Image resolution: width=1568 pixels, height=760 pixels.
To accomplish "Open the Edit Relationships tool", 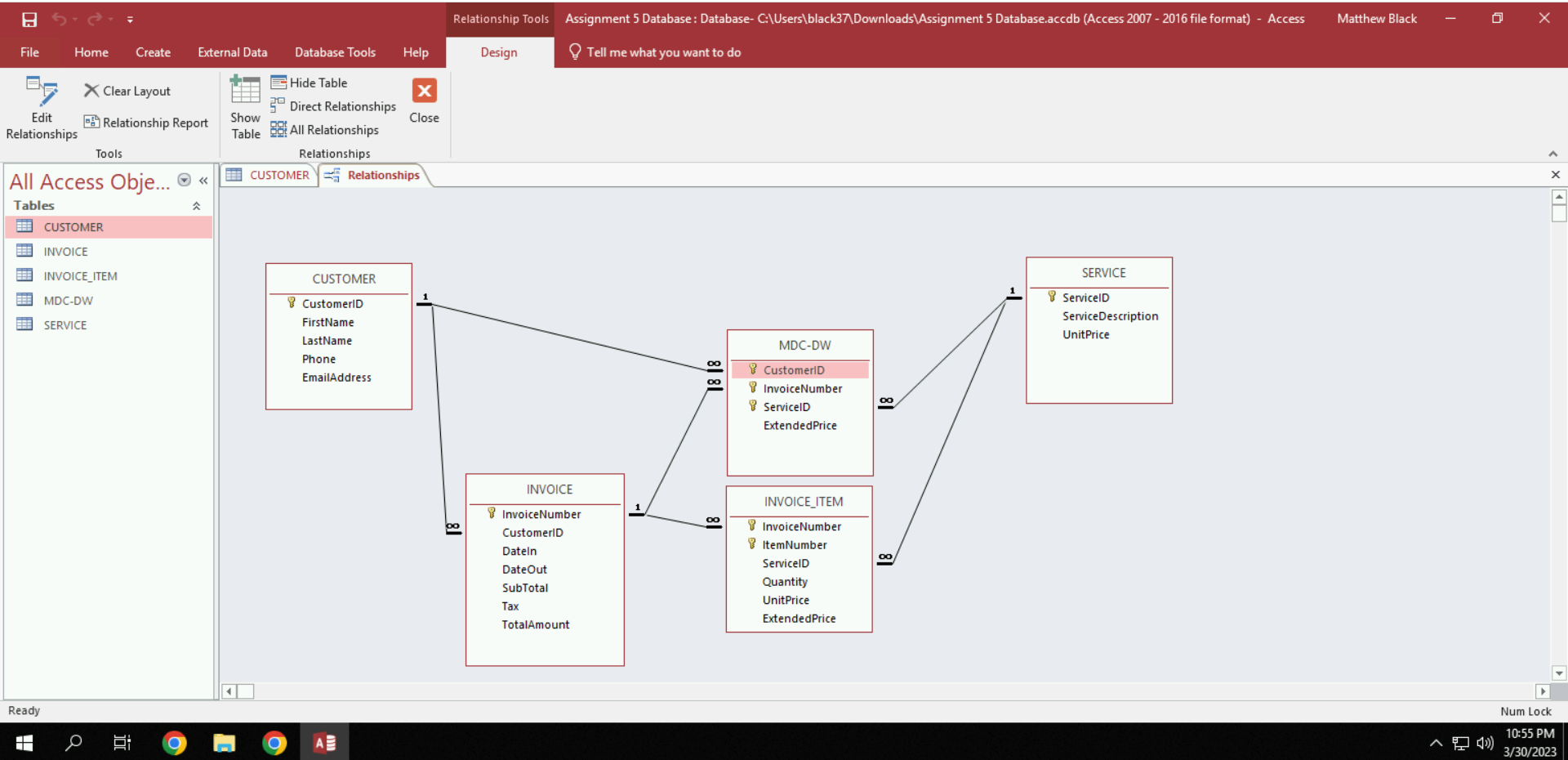I will click(42, 109).
